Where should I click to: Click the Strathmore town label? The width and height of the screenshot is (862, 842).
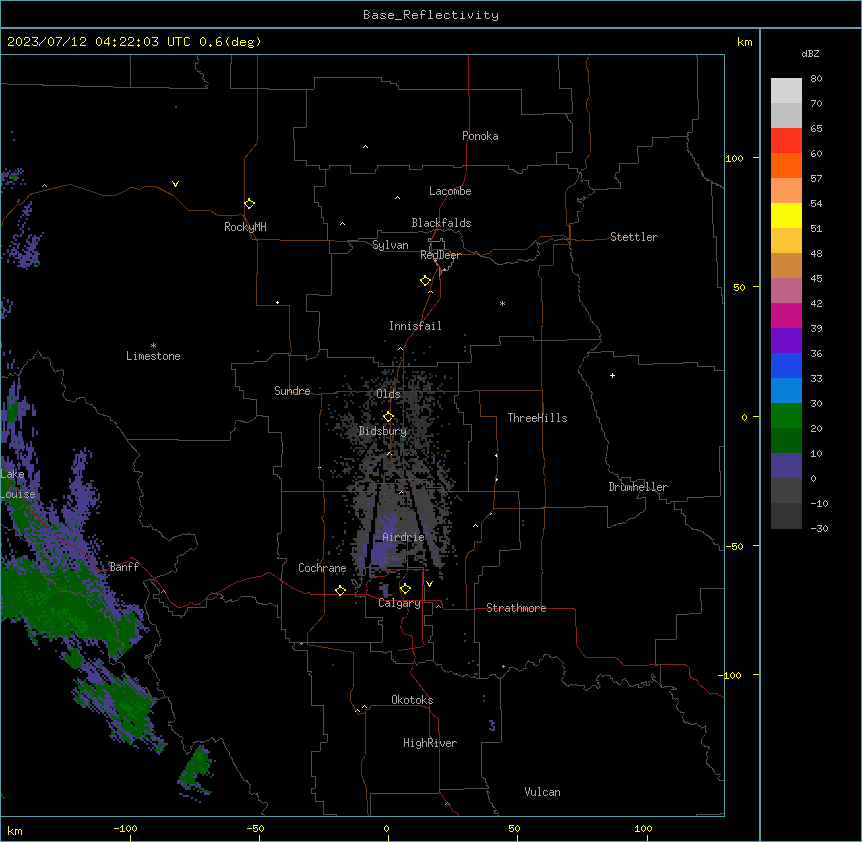pos(516,608)
